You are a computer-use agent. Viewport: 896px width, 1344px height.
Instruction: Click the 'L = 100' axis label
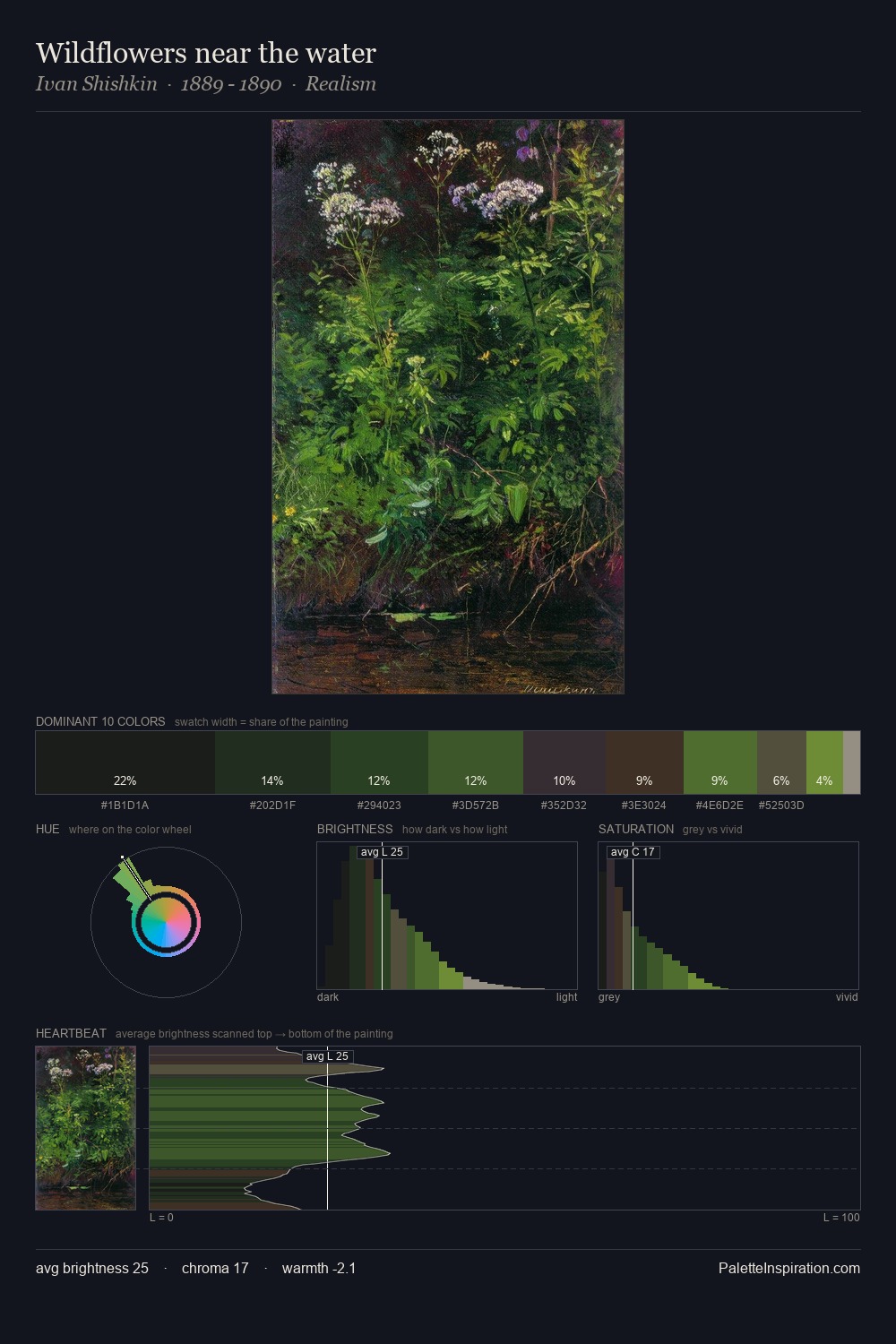[x=841, y=1218]
